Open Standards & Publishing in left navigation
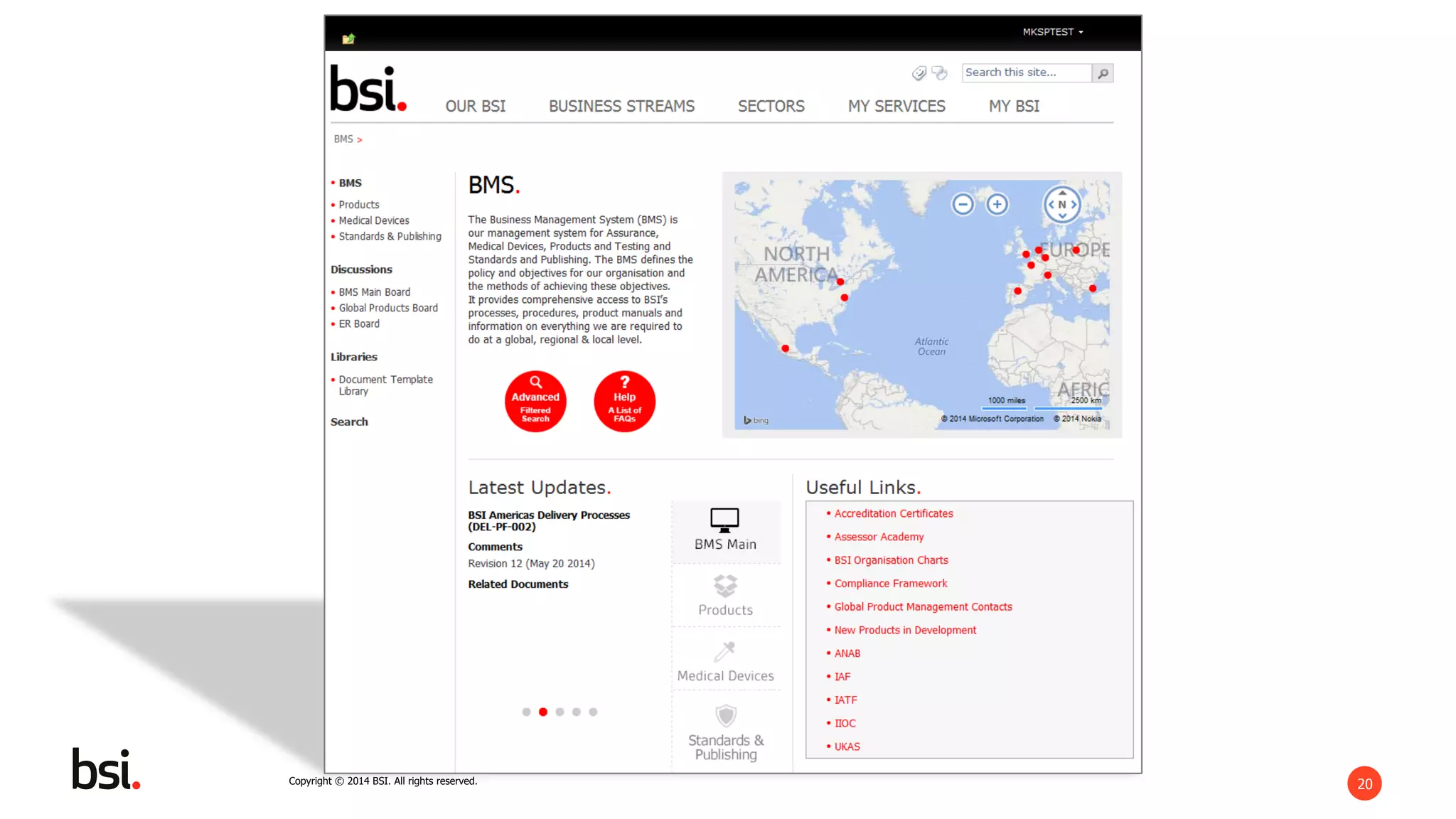The image size is (1456, 819). coord(390,236)
